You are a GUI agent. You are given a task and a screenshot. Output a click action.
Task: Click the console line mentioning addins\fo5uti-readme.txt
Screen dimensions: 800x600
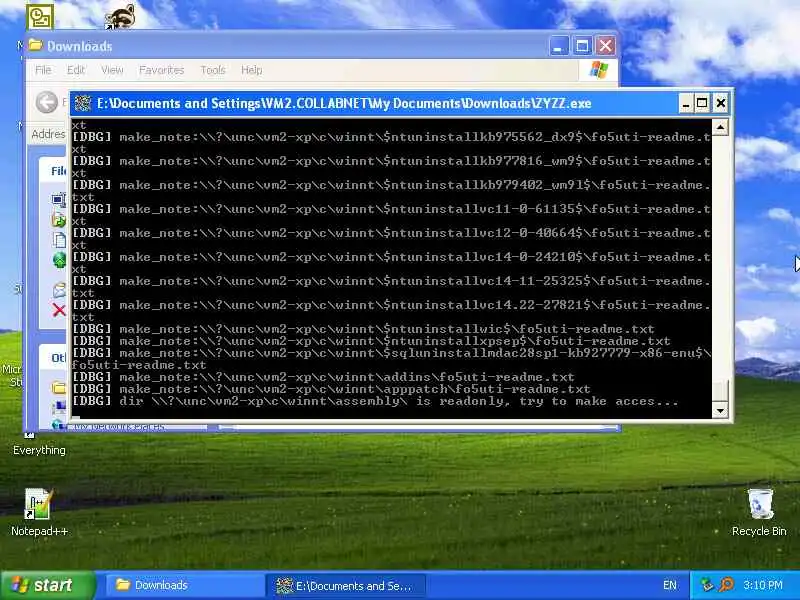(323, 377)
